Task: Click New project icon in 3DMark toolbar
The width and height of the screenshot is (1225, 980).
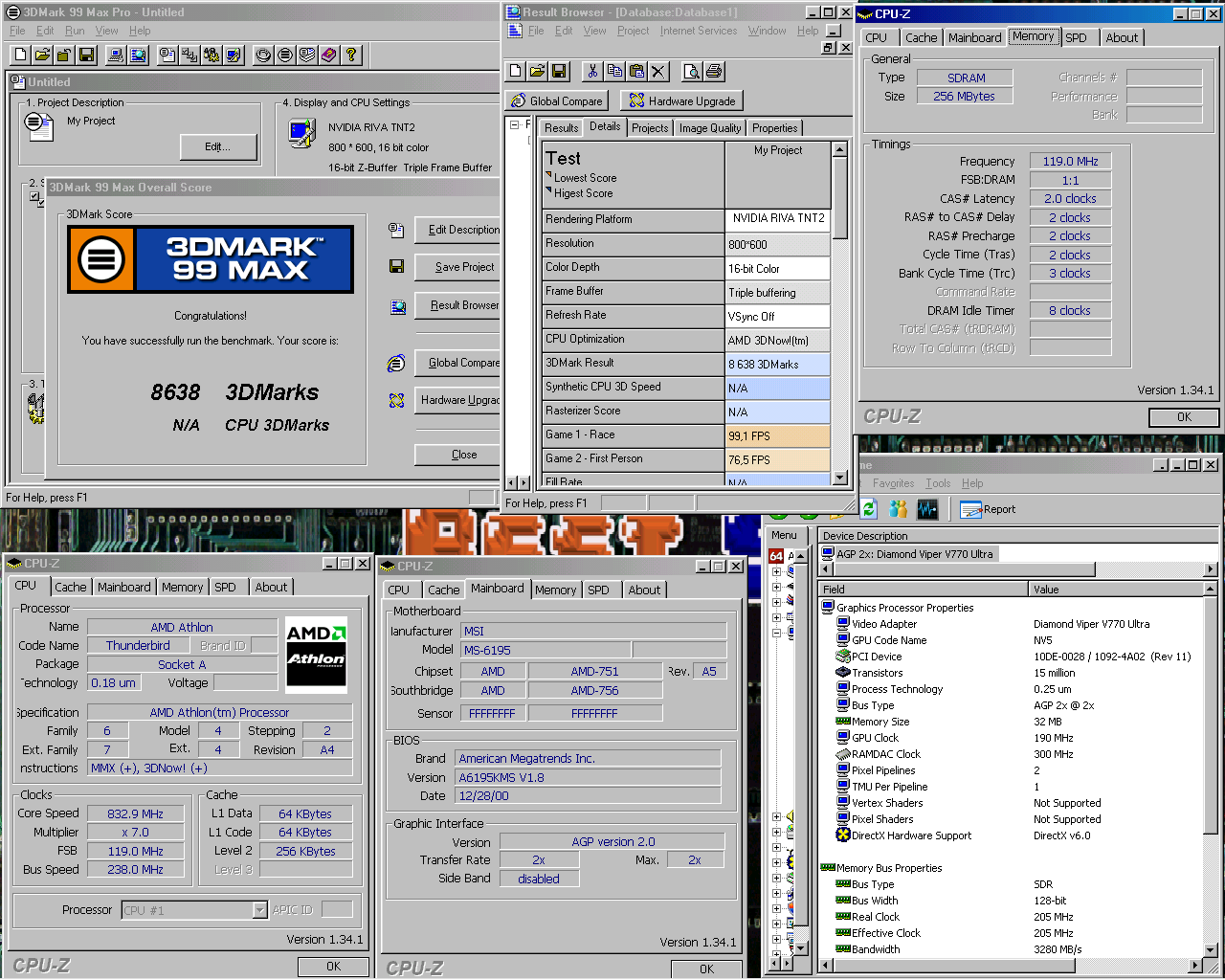Action: [20, 55]
